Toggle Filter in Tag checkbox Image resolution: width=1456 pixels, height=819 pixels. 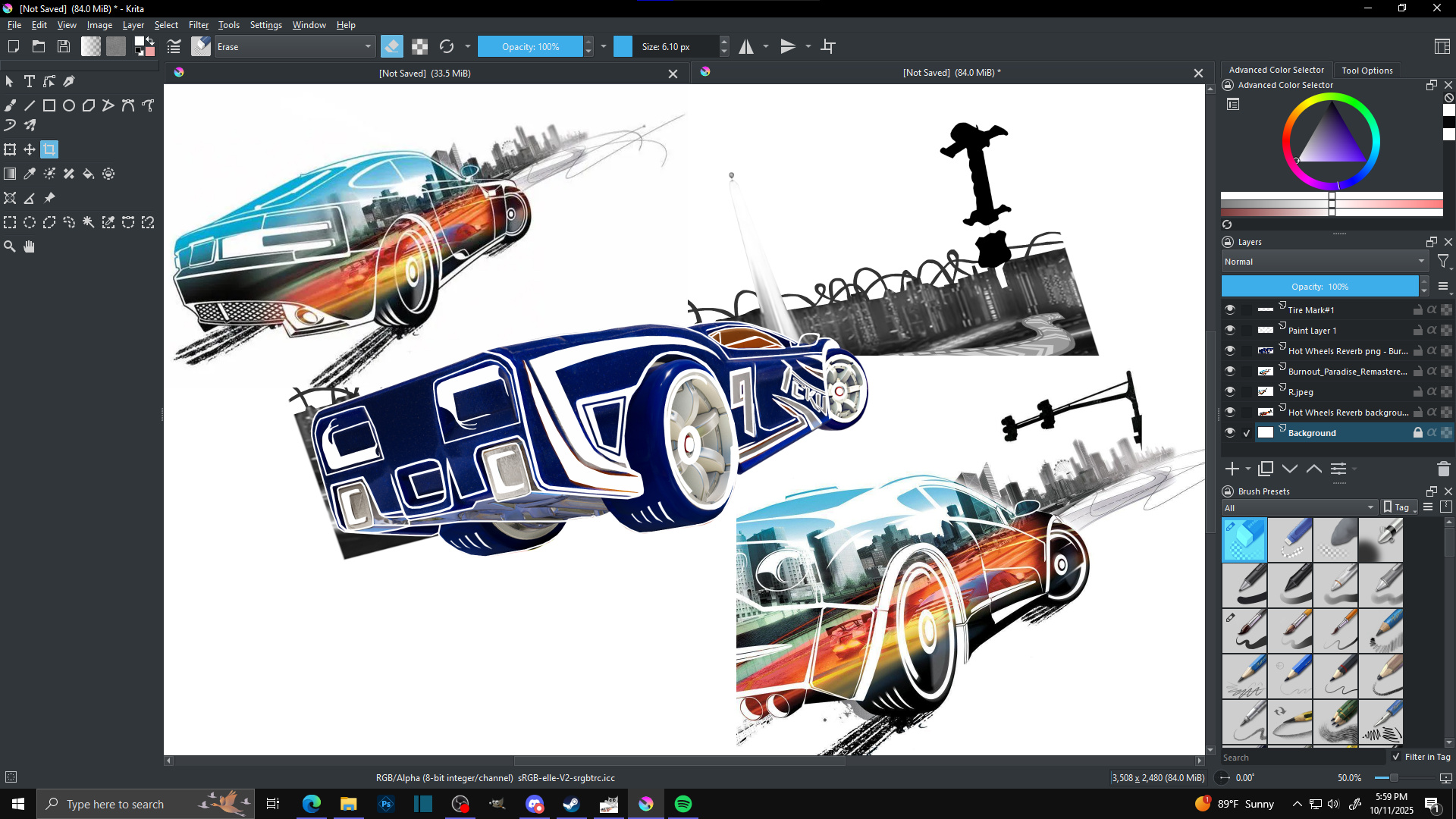[1396, 757]
